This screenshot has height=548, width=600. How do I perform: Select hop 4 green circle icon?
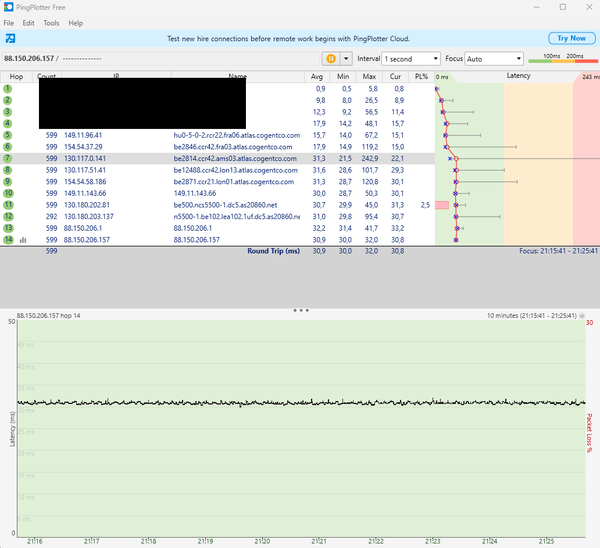pos(8,124)
